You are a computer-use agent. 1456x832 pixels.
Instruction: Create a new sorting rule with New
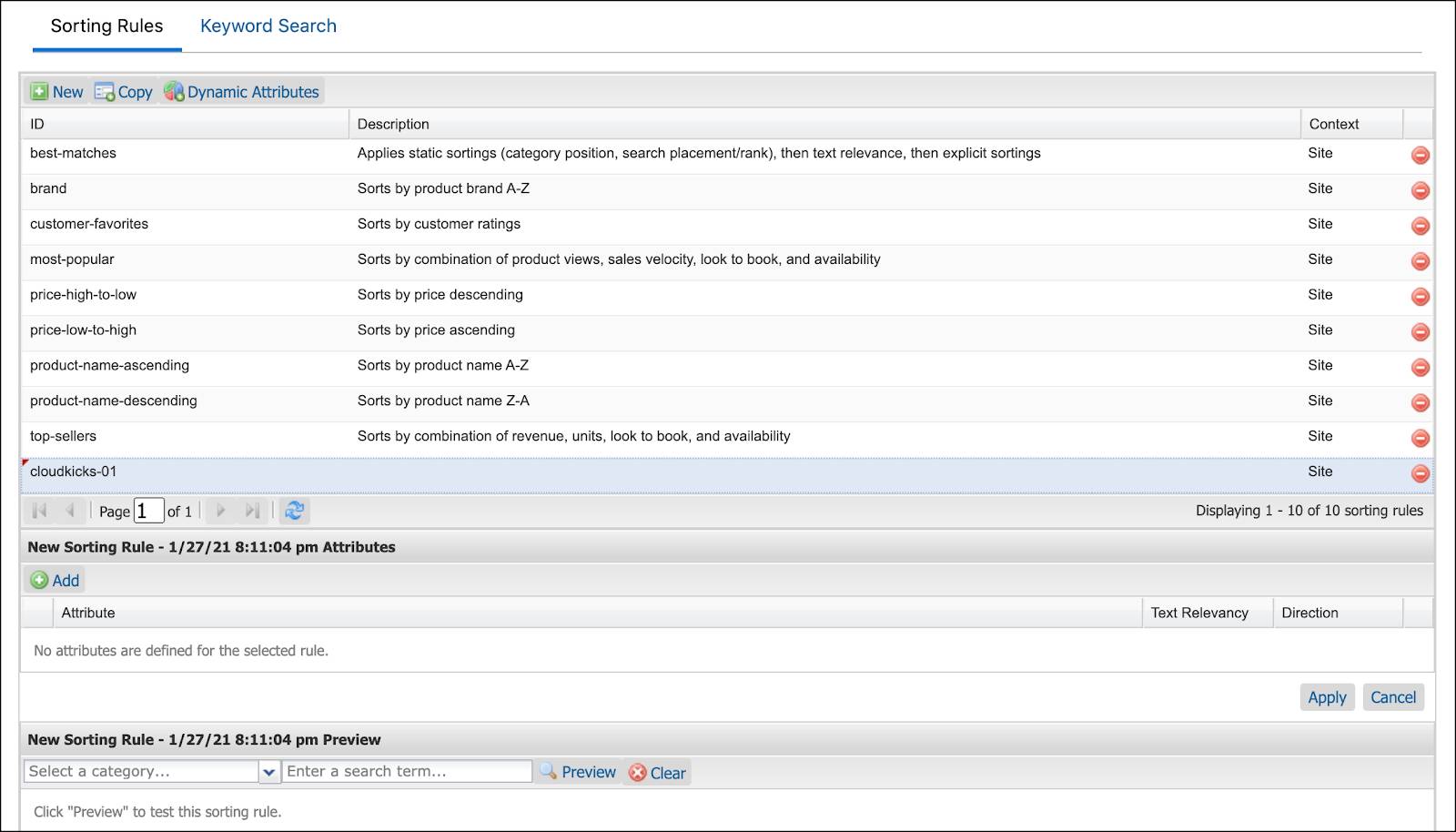[x=56, y=92]
